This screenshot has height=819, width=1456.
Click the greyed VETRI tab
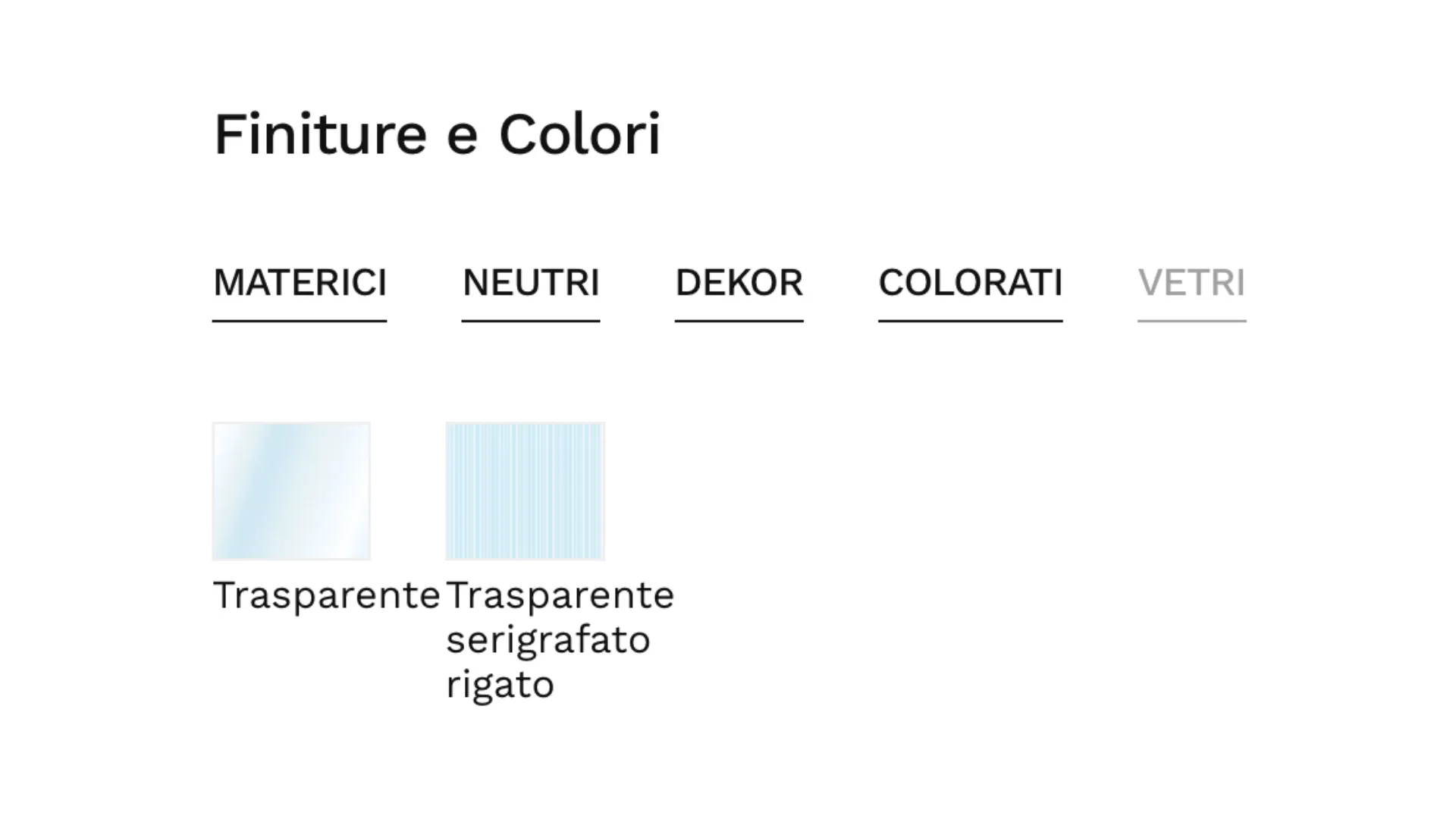[1191, 283]
